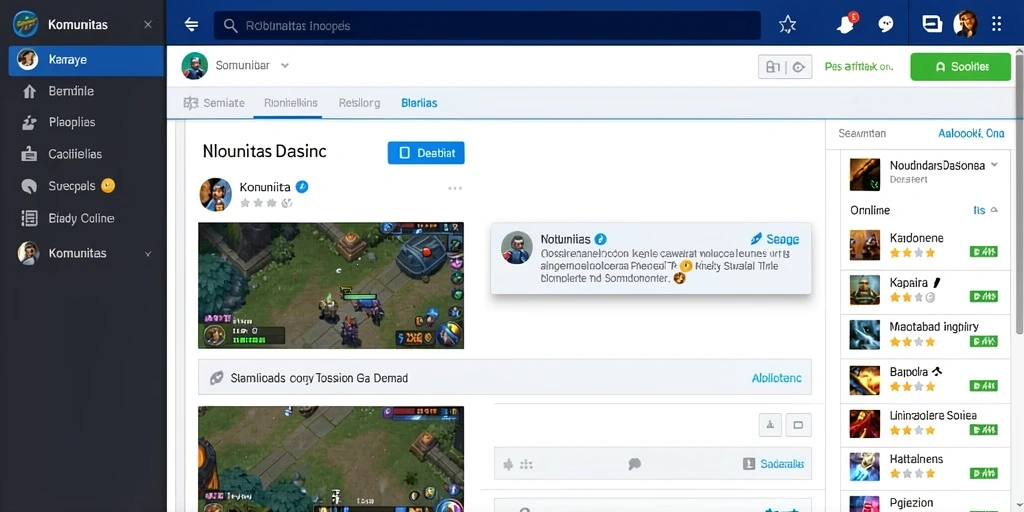The height and width of the screenshot is (512, 1024).
Task: Click green badge on Maotabad ingbiry row
Action: tap(984, 341)
